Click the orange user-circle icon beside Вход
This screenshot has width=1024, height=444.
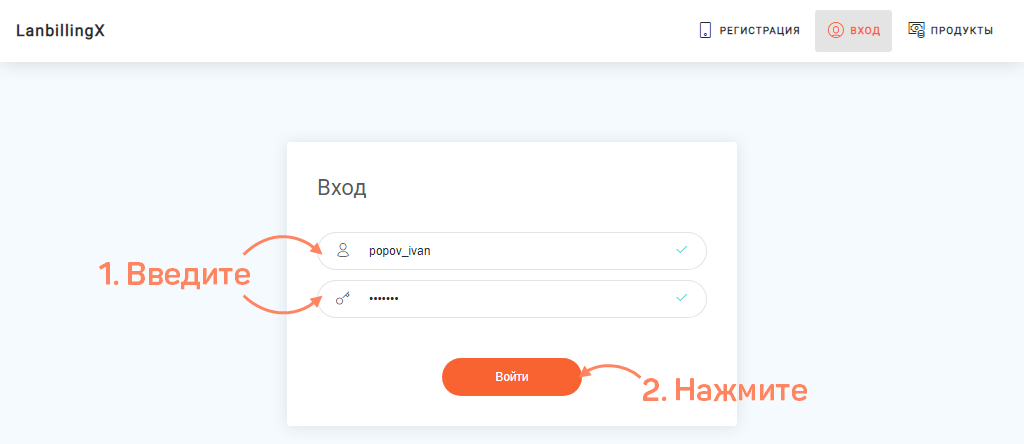835,30
